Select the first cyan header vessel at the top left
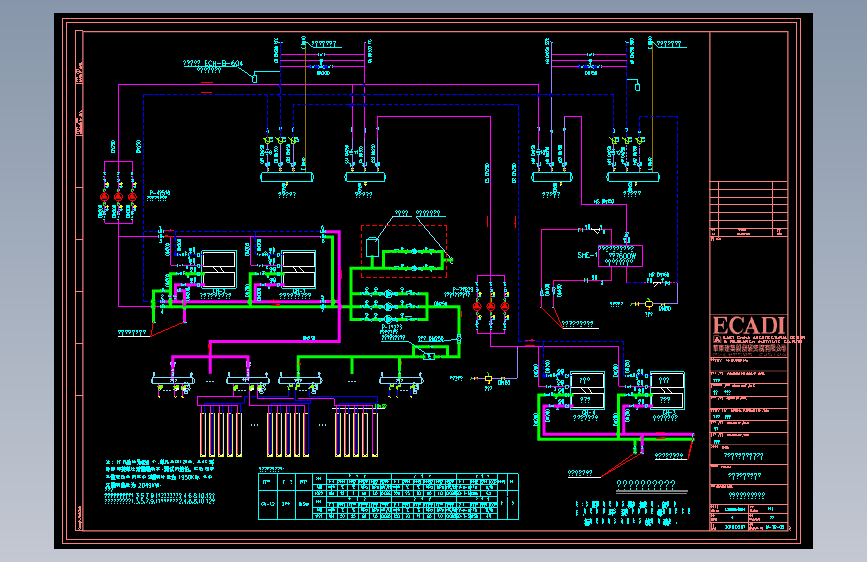867x562 pixels. coord(287,177)
